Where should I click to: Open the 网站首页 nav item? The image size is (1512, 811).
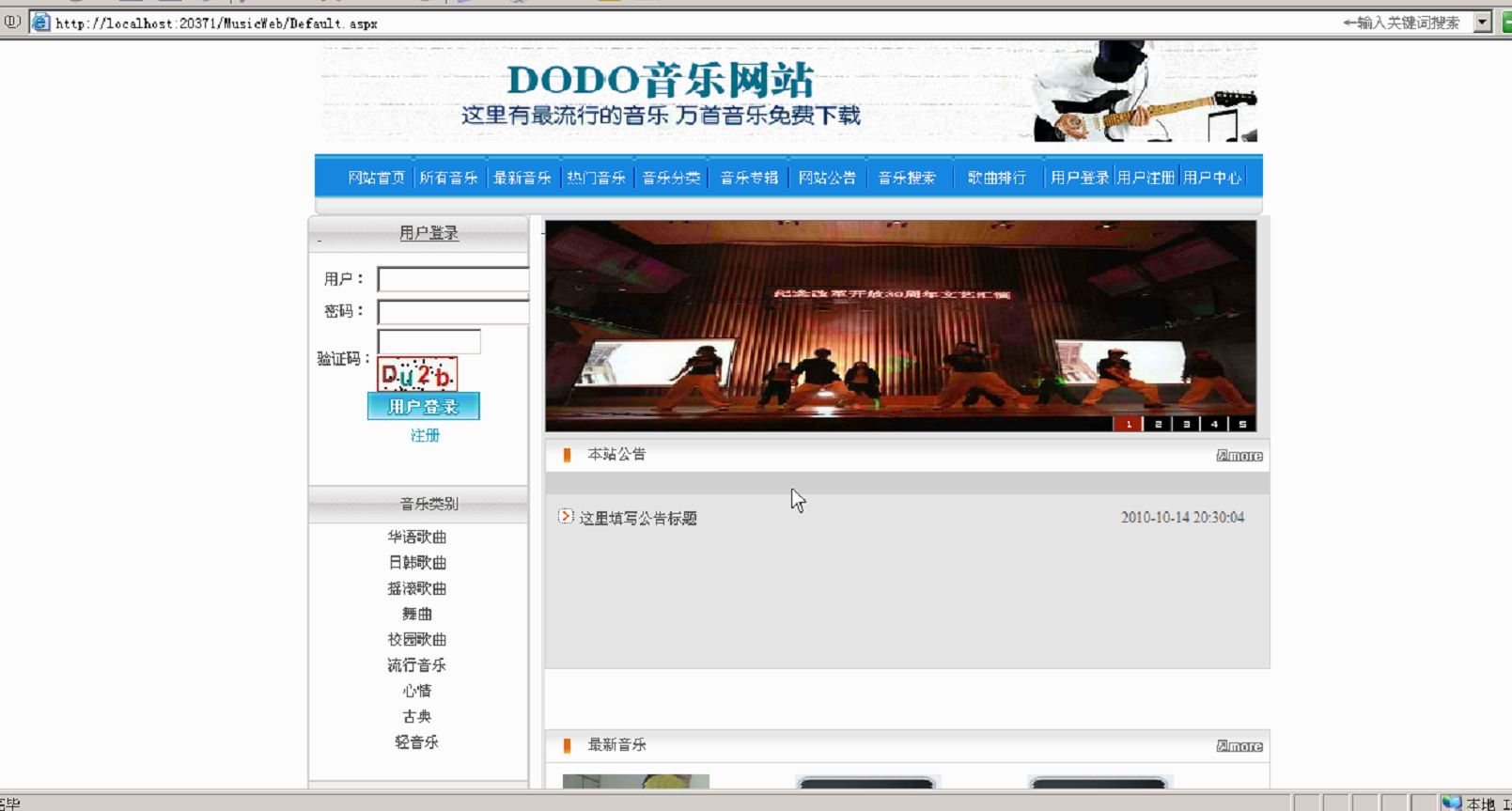(376, 178)
